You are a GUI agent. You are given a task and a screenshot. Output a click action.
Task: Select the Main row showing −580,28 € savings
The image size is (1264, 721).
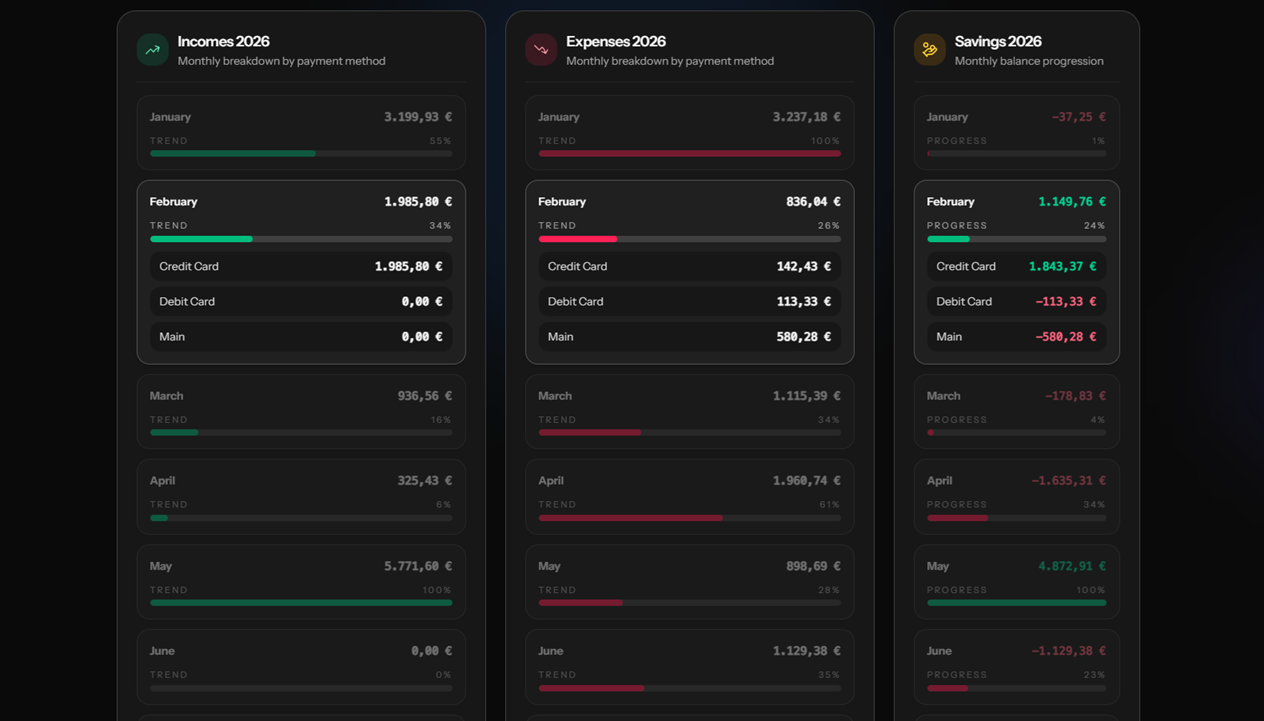(x=1017, y=337)
